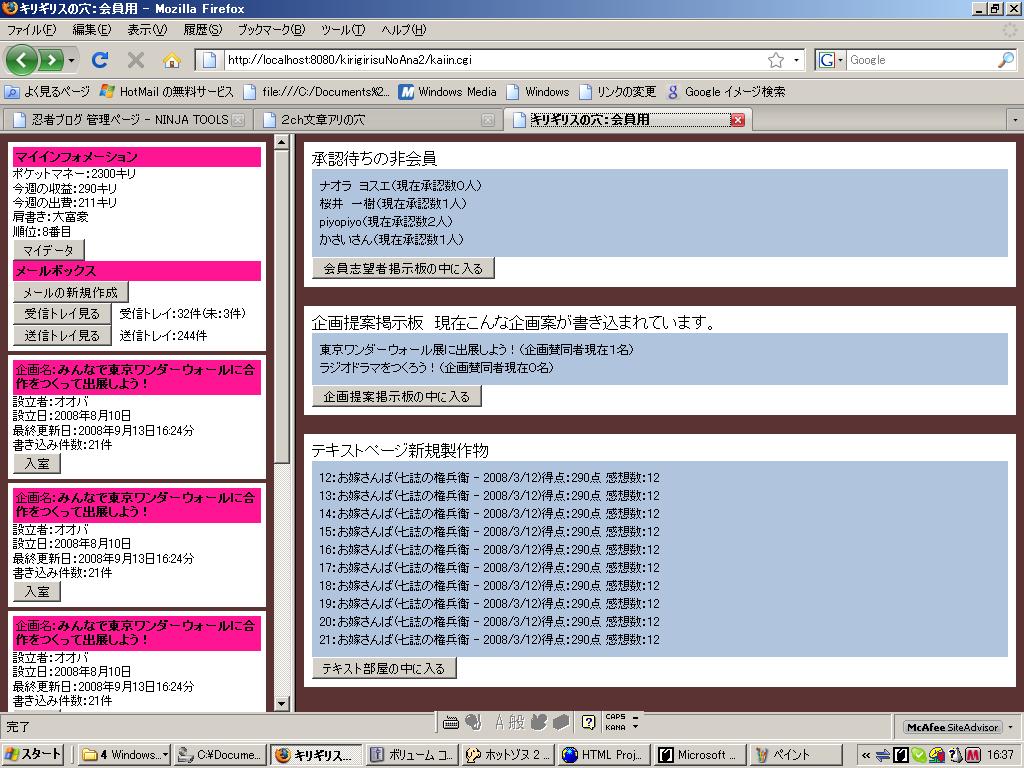1024x768 pixels.
Task: Focus the Google search input field
Action: [921, 60]
